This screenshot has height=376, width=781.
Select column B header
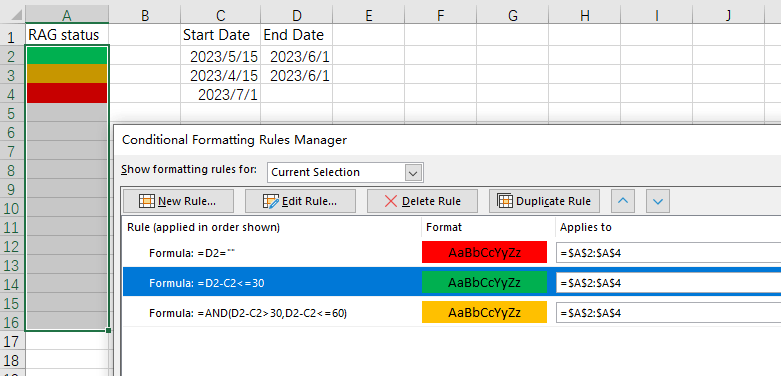(145, 15)
